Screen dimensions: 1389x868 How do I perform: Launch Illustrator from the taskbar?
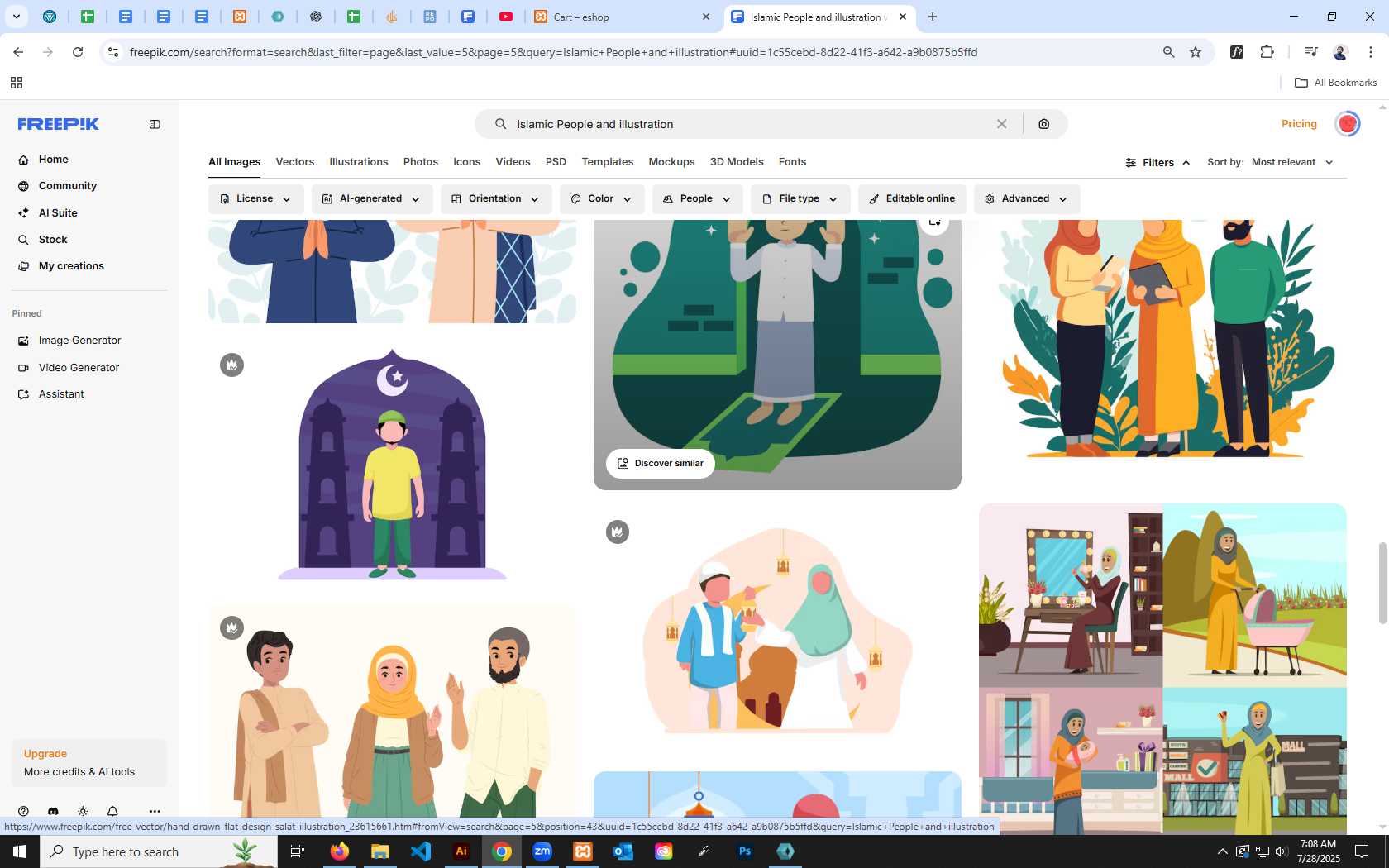coord(461,851)
